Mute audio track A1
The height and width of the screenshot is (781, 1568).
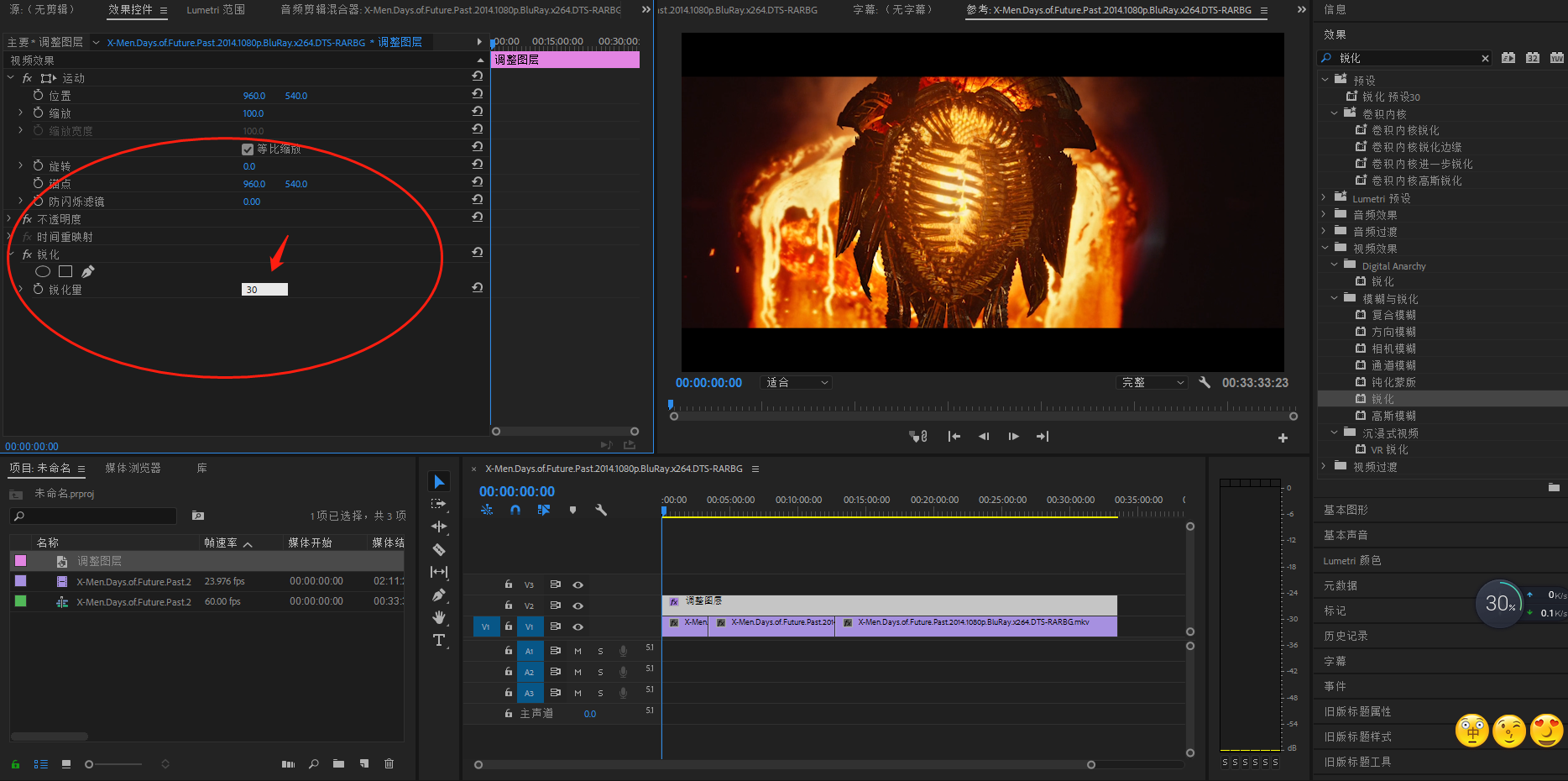tap(578, 651)
